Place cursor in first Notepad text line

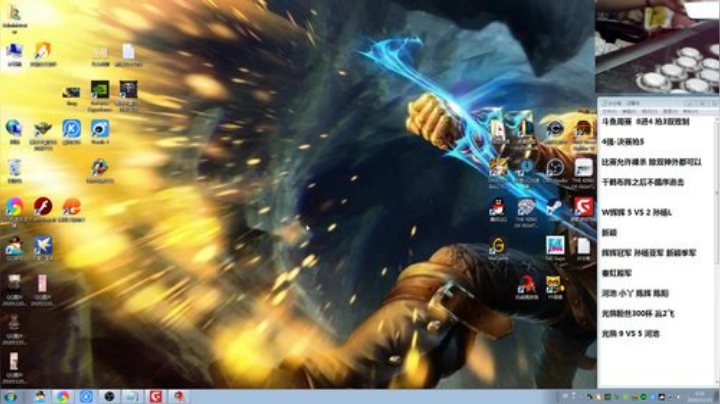click(x=645, y=122)
